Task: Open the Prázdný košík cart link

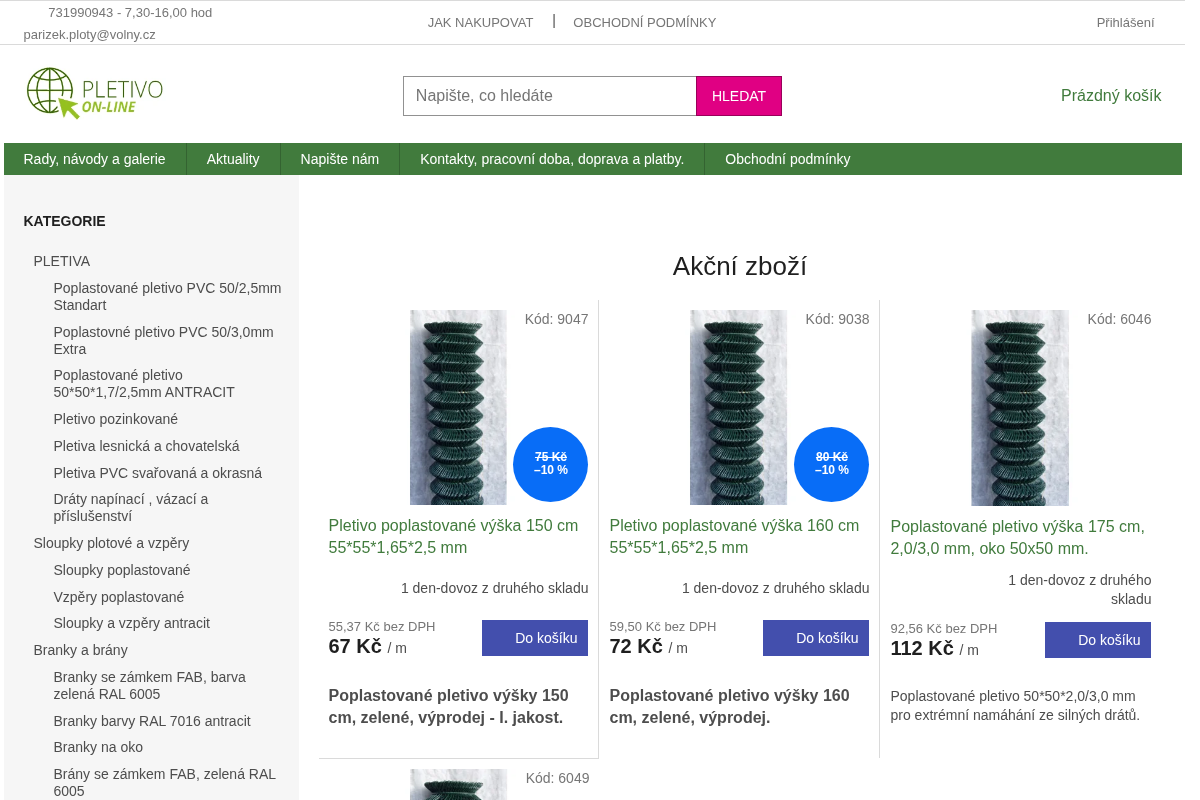Action: tap(1111, 96)
